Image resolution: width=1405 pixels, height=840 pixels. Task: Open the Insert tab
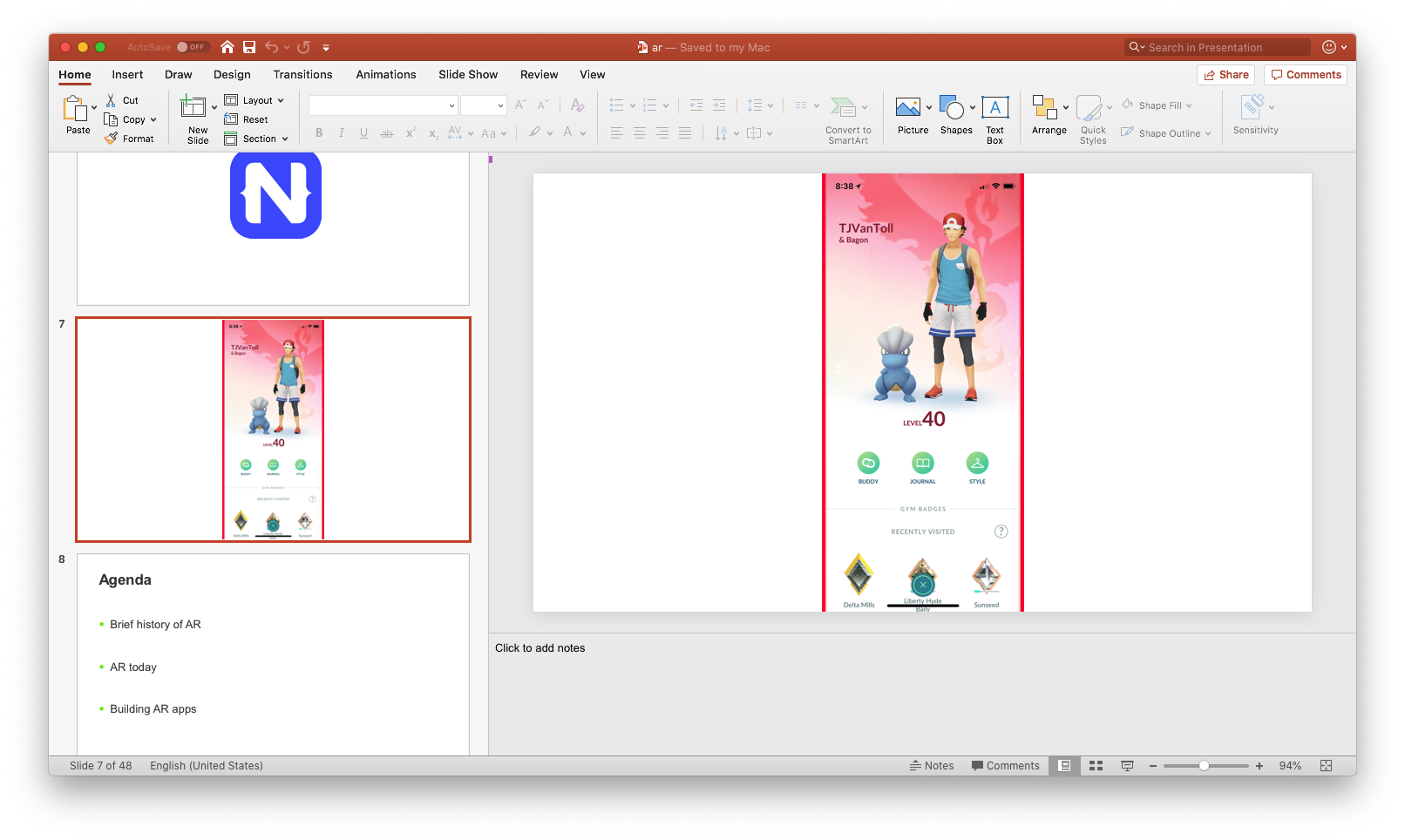pos(127,74)
